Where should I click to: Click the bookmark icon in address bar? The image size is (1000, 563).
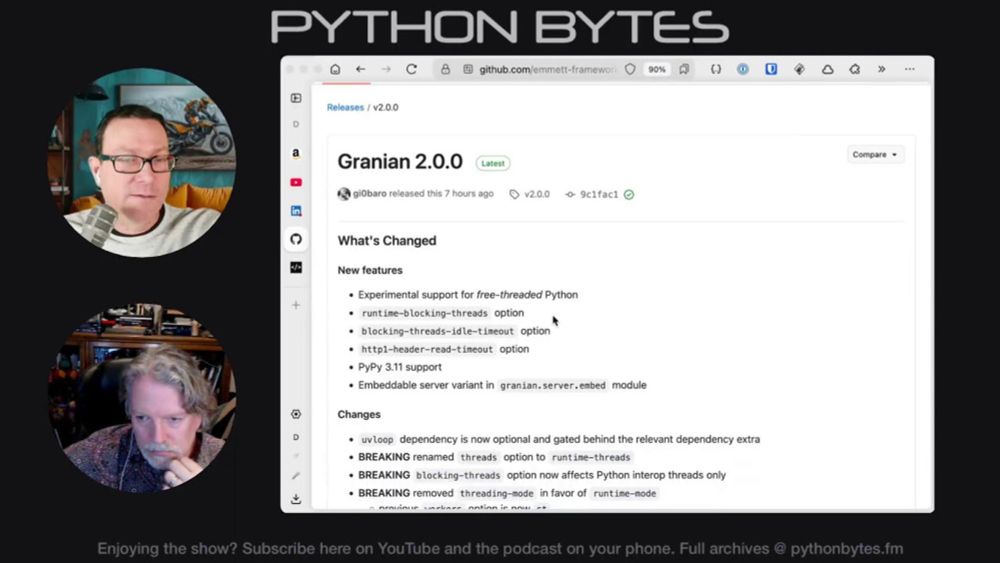pyautogui.click(x=684, y=69)
